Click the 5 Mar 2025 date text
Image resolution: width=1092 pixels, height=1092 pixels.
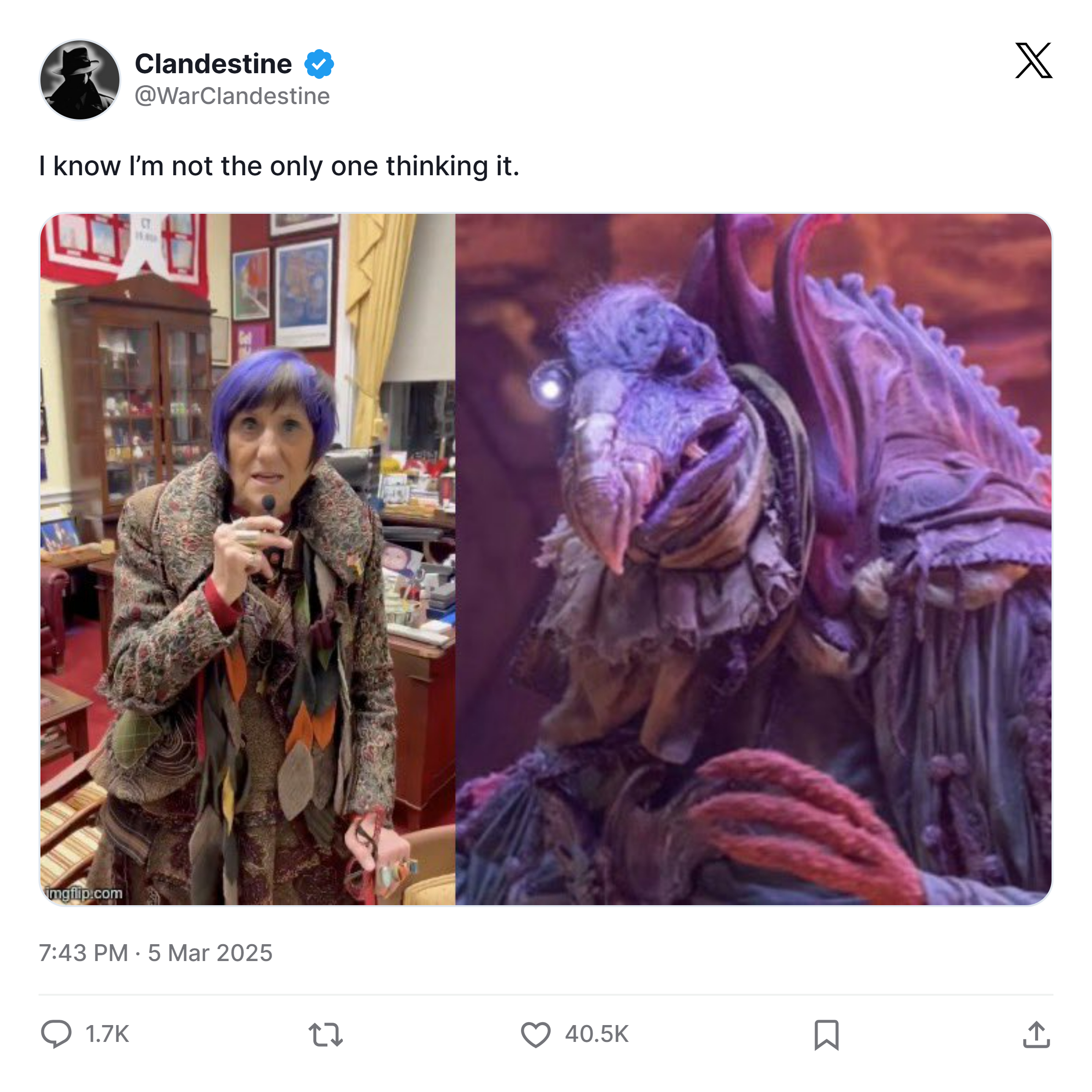coord(210,953)
